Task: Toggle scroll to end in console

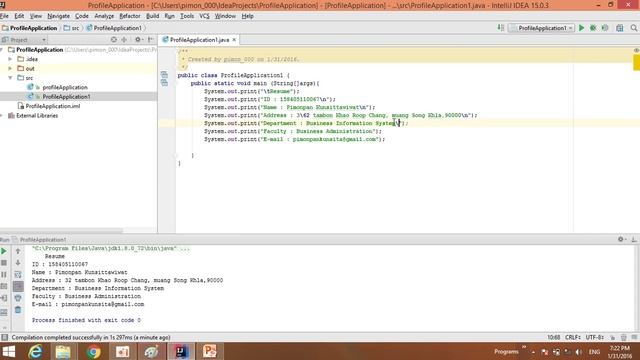Action: 18,287
